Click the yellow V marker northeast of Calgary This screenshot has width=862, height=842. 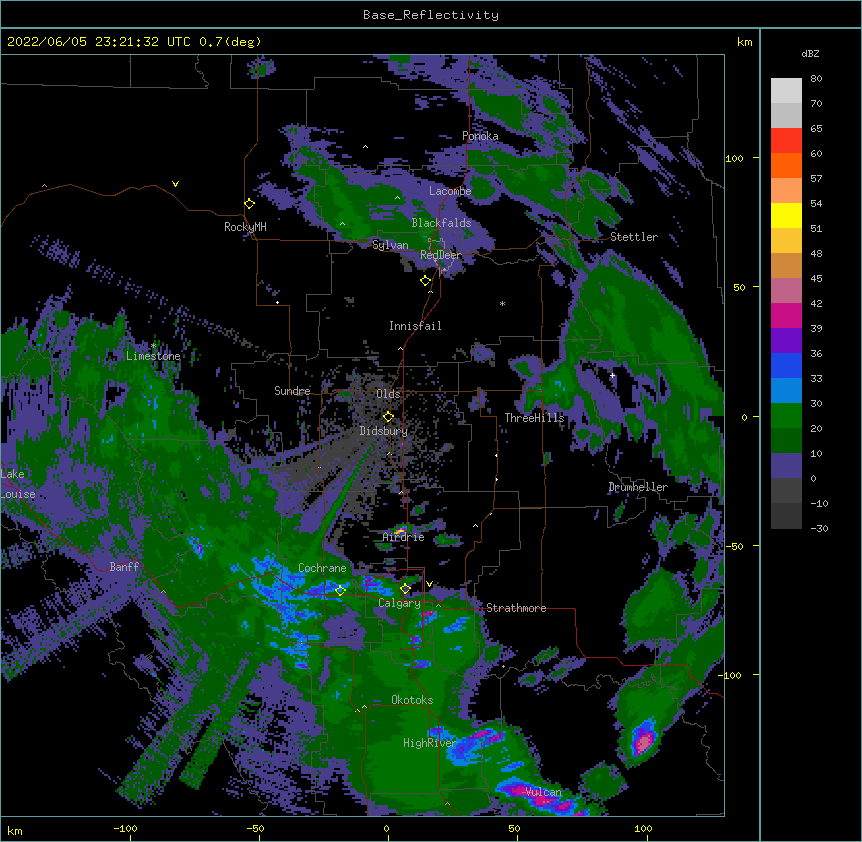pos(429,584)
